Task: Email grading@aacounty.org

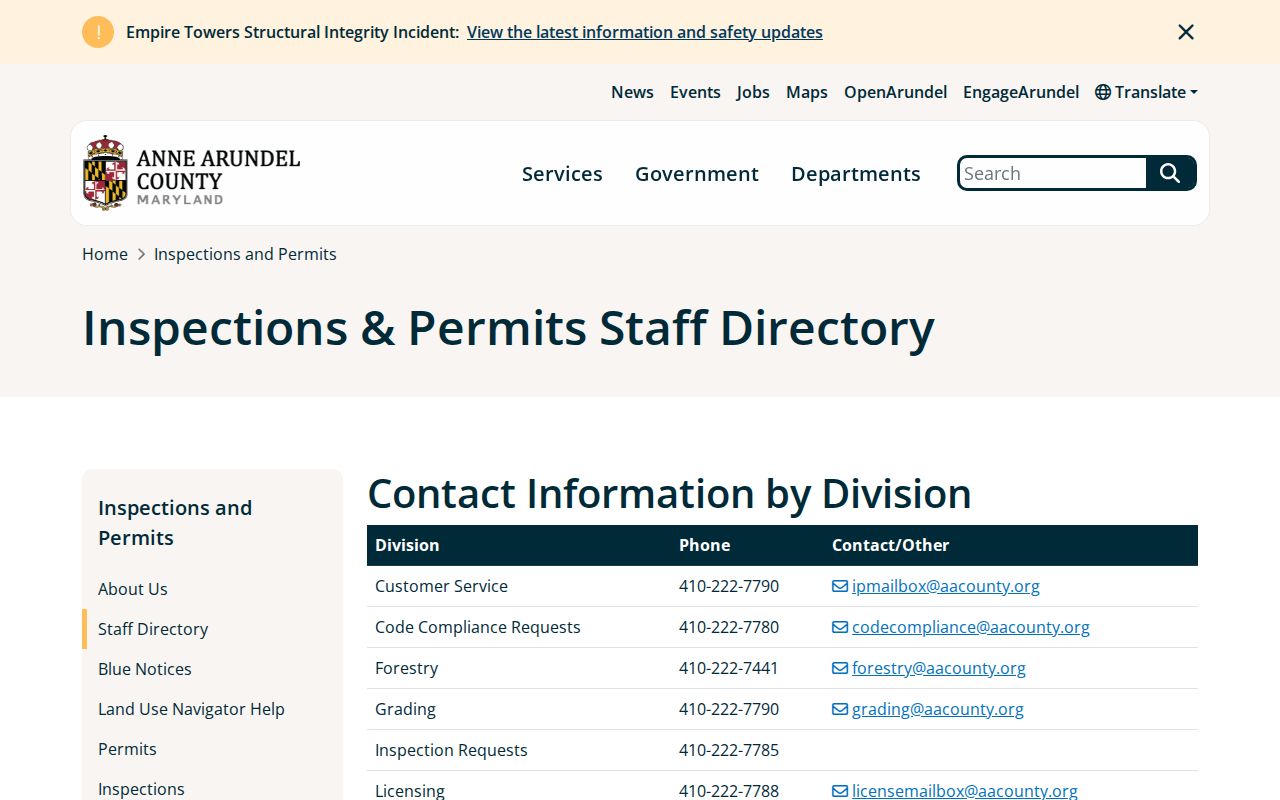Action: click(938, 709)
